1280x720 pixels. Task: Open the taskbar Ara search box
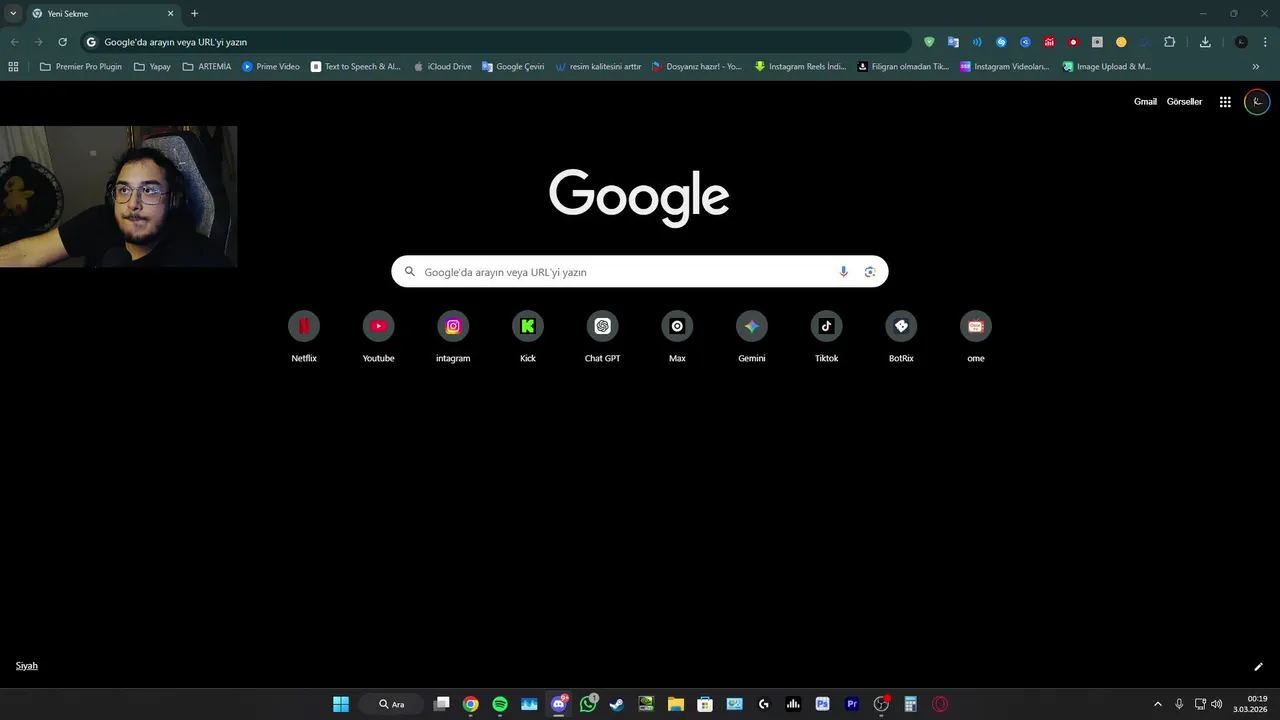(392, 704)
